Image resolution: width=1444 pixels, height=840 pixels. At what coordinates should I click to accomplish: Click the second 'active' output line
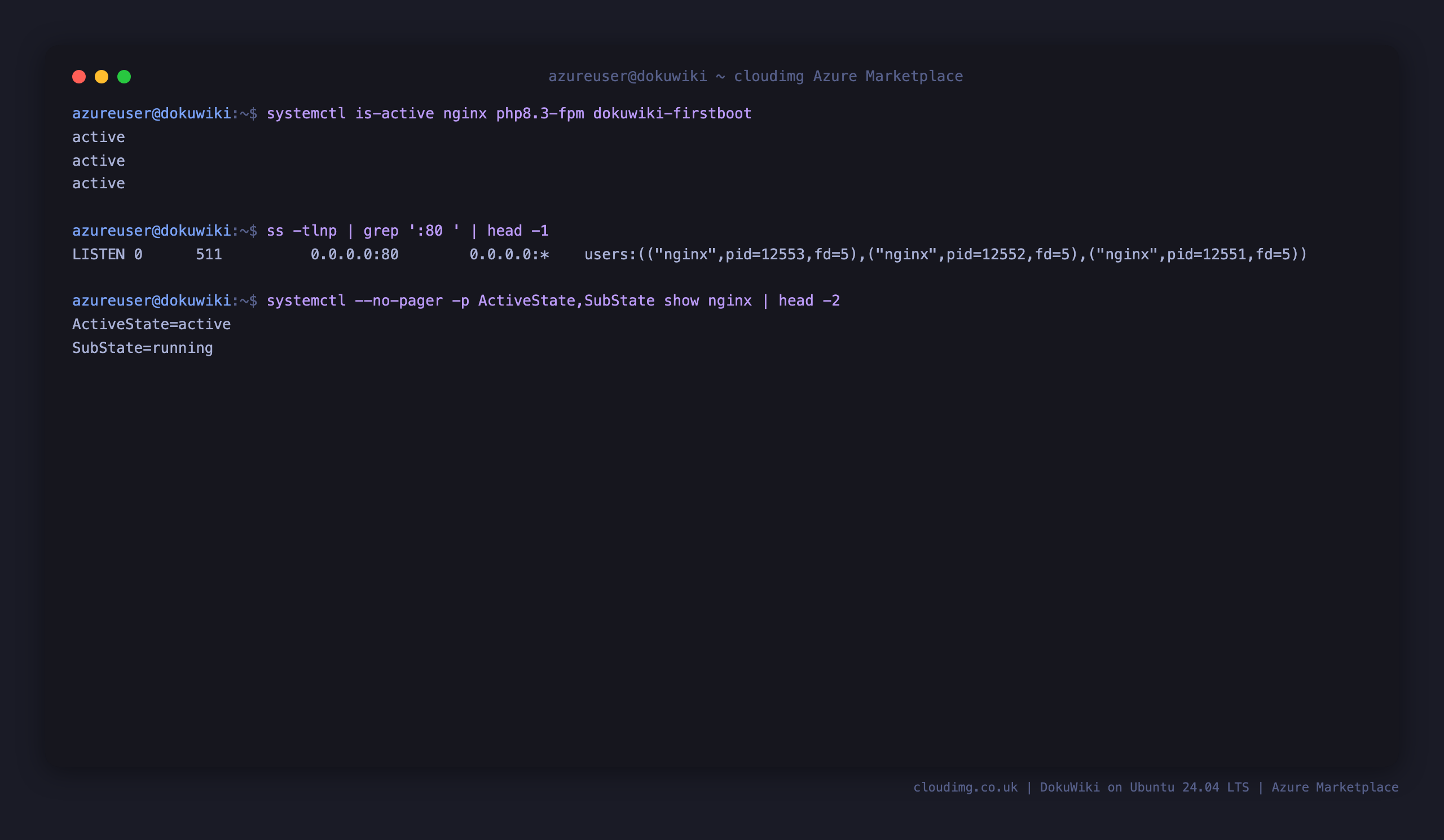[99, 160]
